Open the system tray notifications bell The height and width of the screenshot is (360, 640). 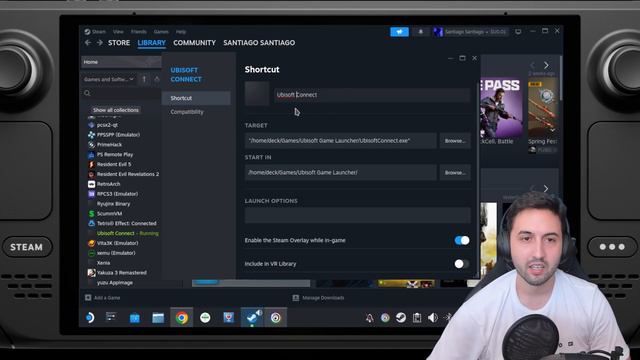click(x=369, y=318)
